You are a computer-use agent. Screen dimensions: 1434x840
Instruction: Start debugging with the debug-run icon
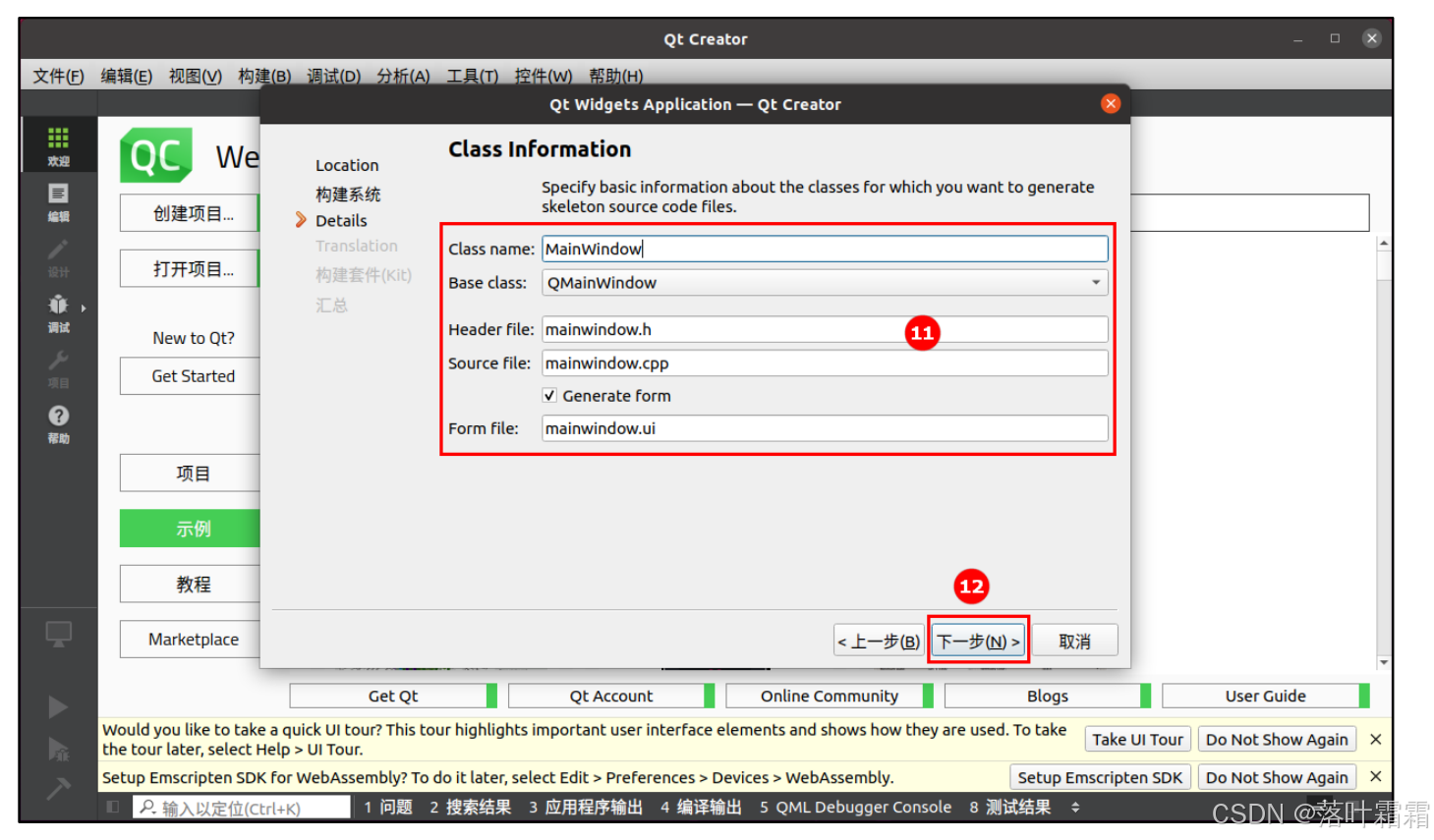(x=58, y=750)
